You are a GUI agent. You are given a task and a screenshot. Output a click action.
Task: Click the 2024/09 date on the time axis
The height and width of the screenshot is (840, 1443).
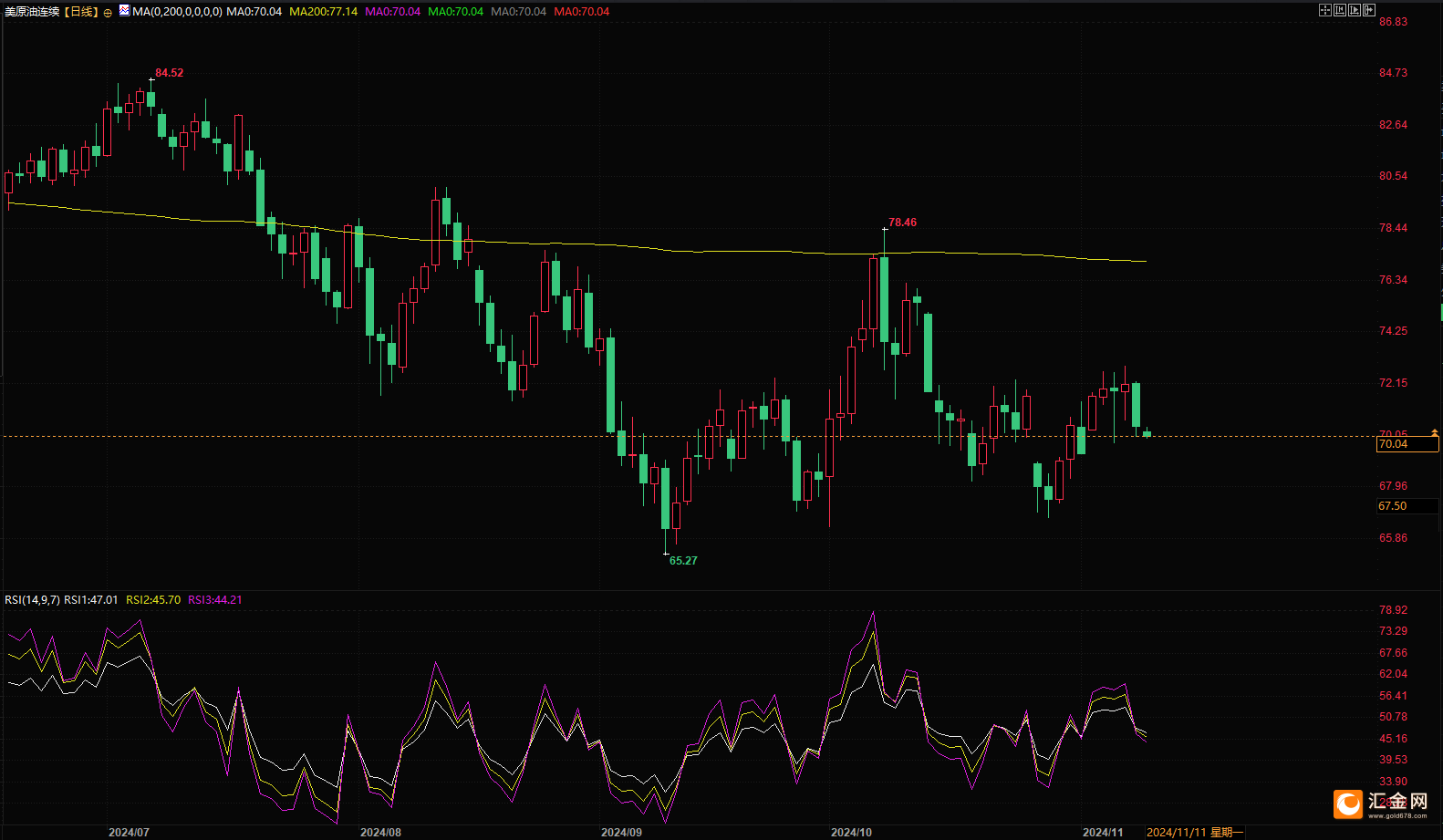click(x=621, y=833)
